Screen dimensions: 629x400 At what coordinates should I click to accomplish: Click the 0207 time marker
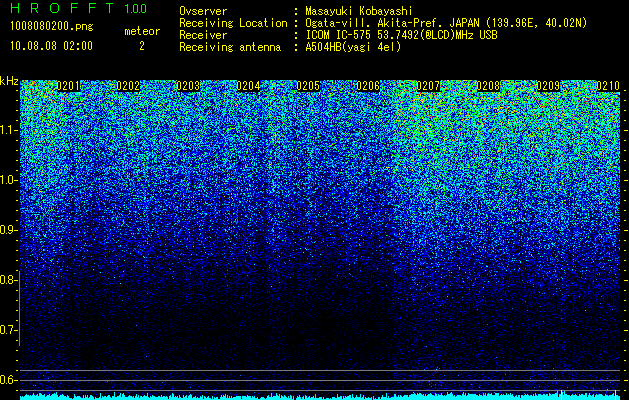tap(428, 86)
